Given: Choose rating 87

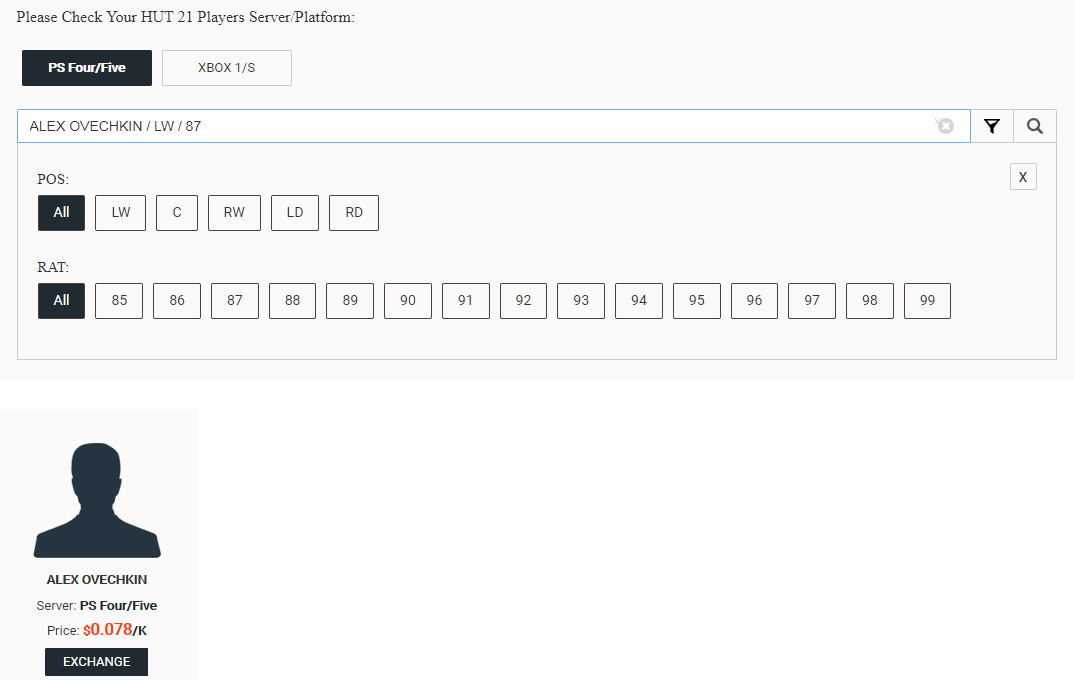Looking at the screenshot, I should [x=235, y=301].
